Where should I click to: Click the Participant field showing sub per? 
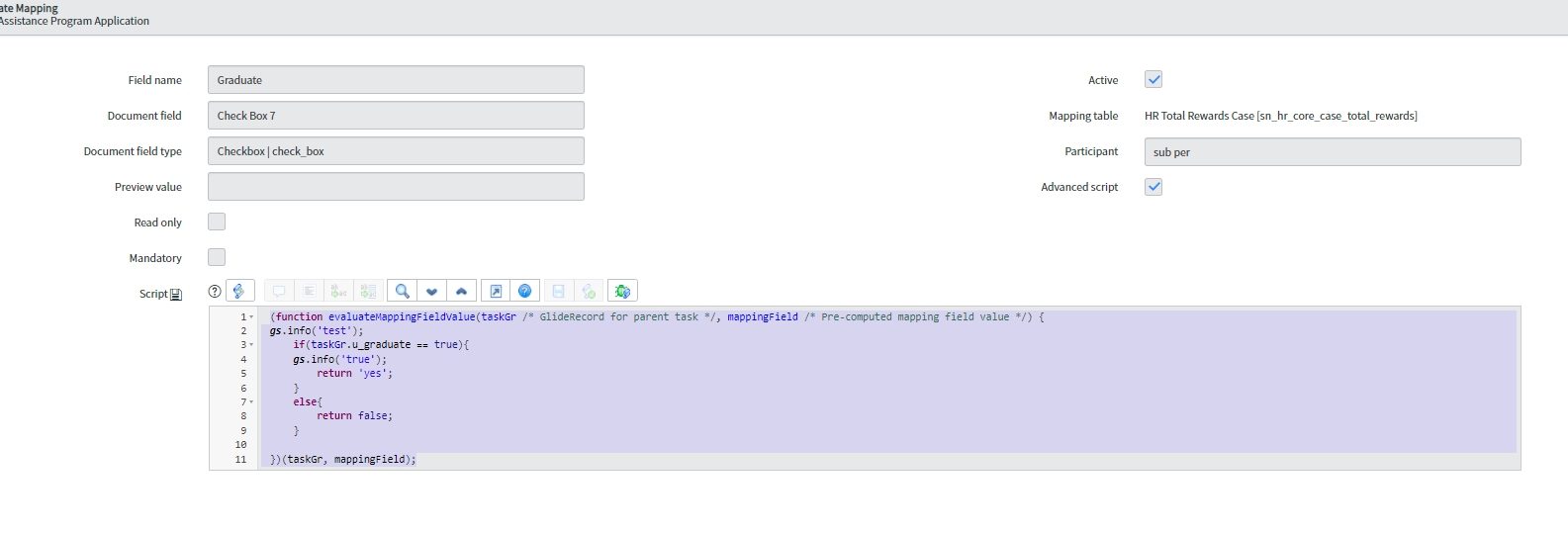point(1333,152)
